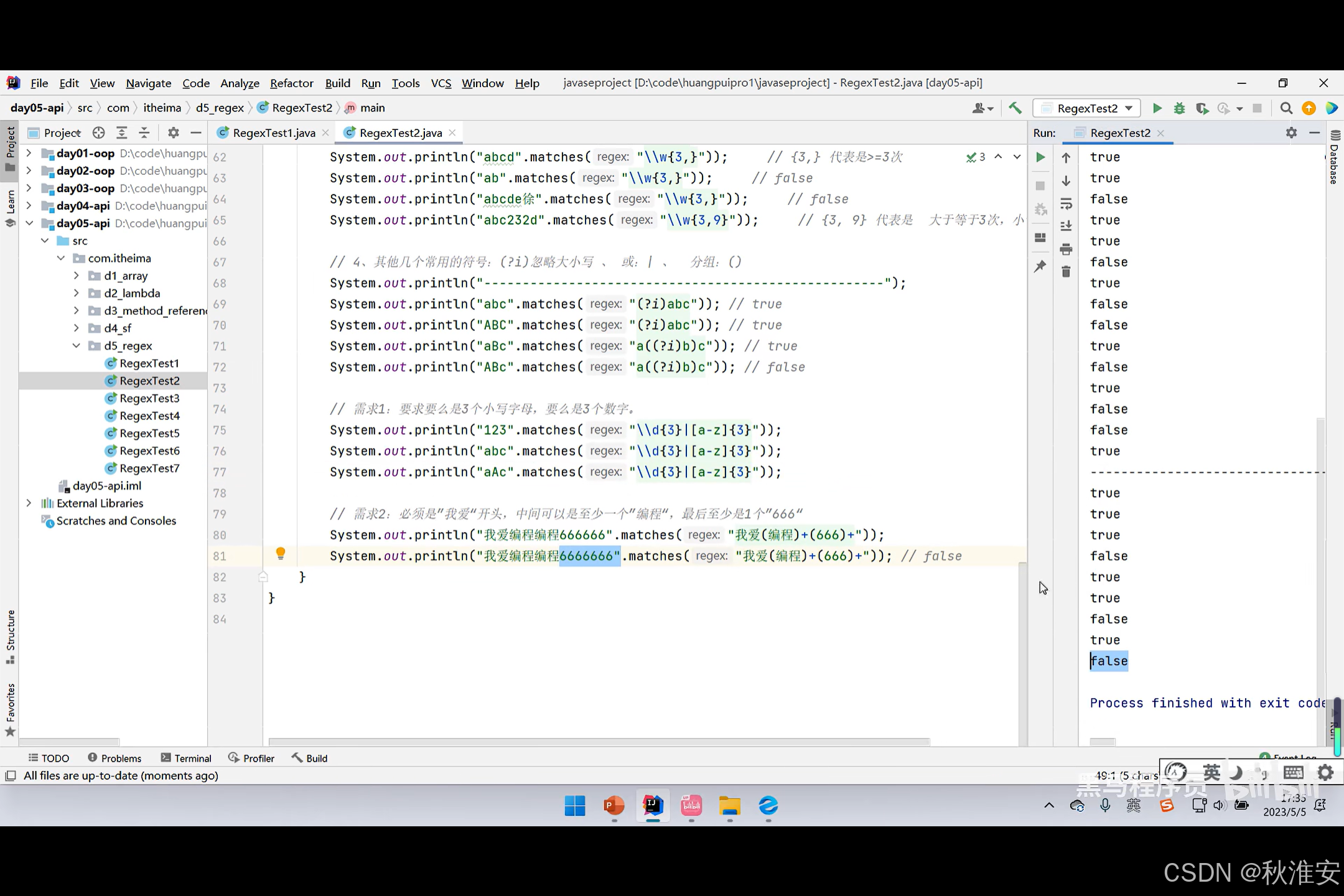The width and height of the screenshot is (1344, 896).
Task: Print the console output
Action: click(1066, 250)
